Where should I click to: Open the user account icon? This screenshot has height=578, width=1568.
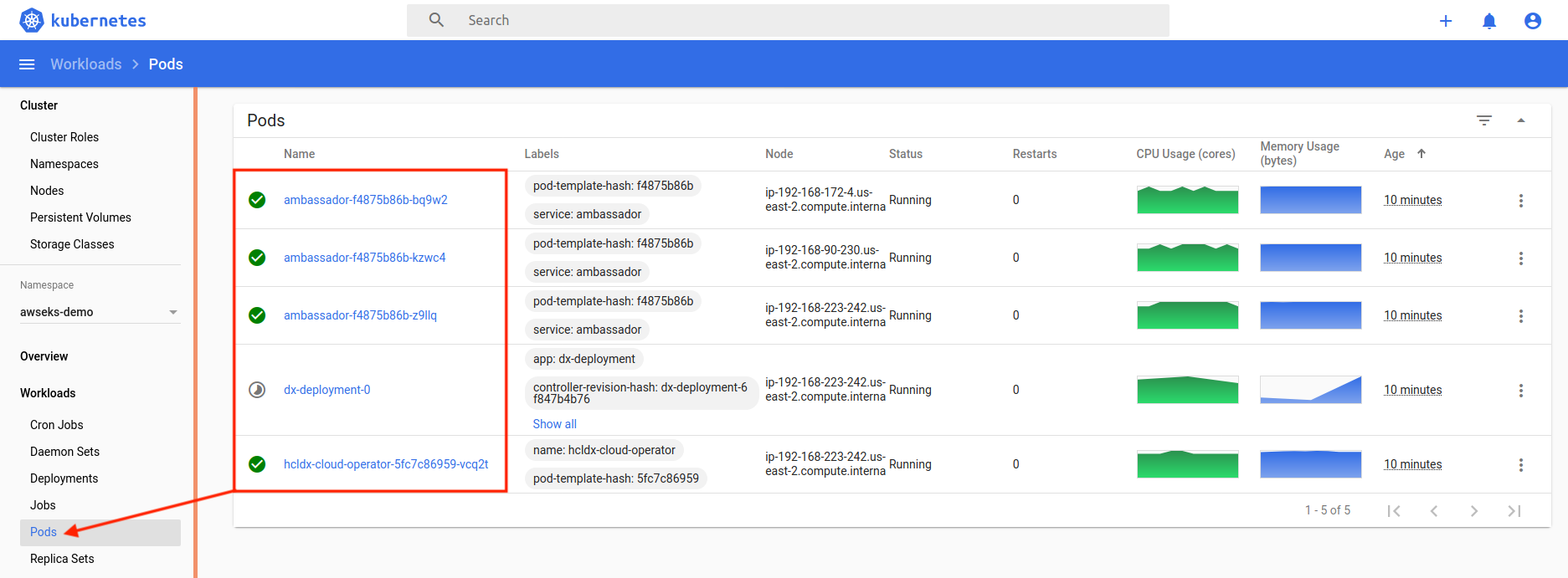(x=1533, y=21)
